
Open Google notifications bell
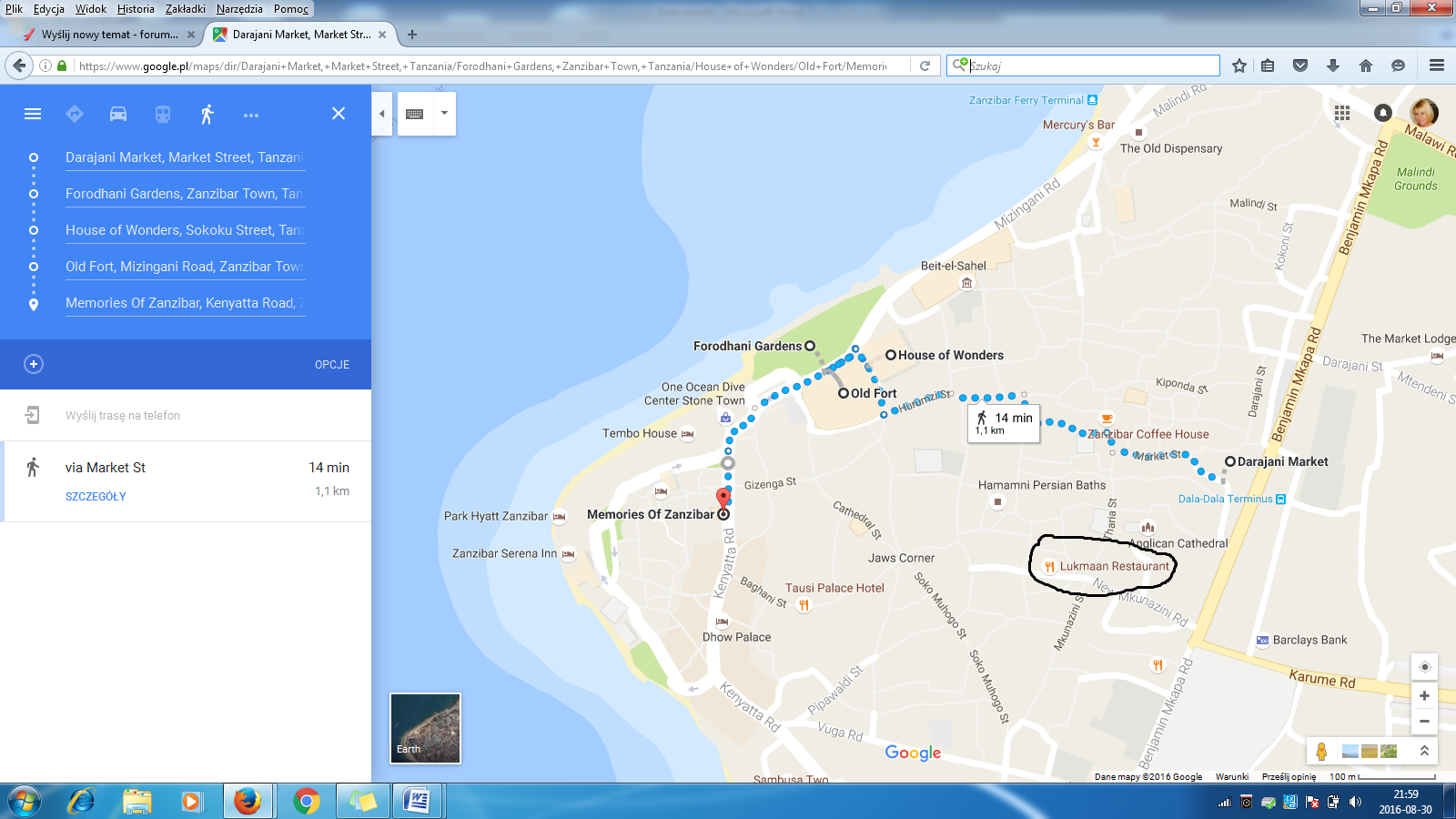coord(1383,113)
